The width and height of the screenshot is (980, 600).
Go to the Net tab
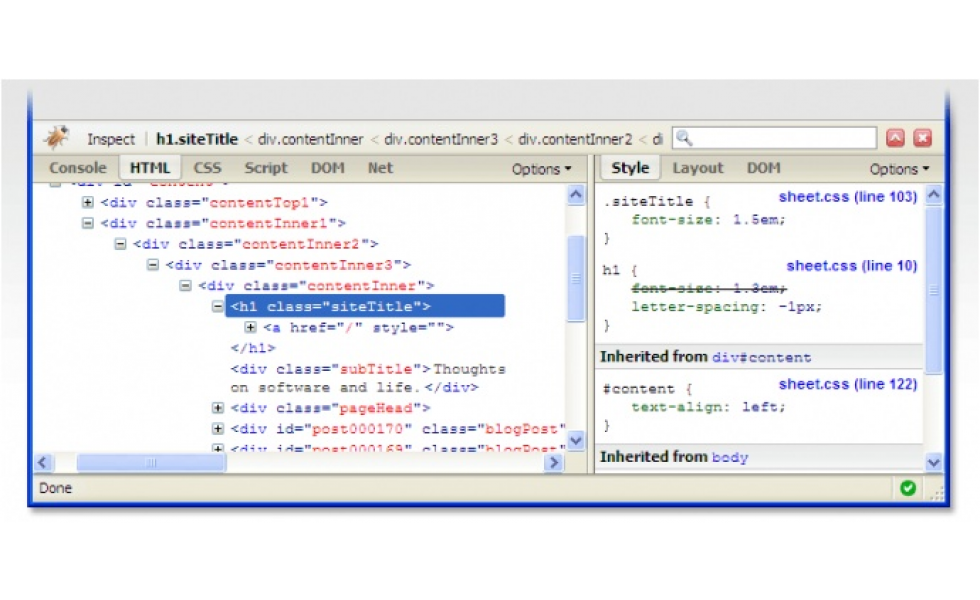click(380, 168)
